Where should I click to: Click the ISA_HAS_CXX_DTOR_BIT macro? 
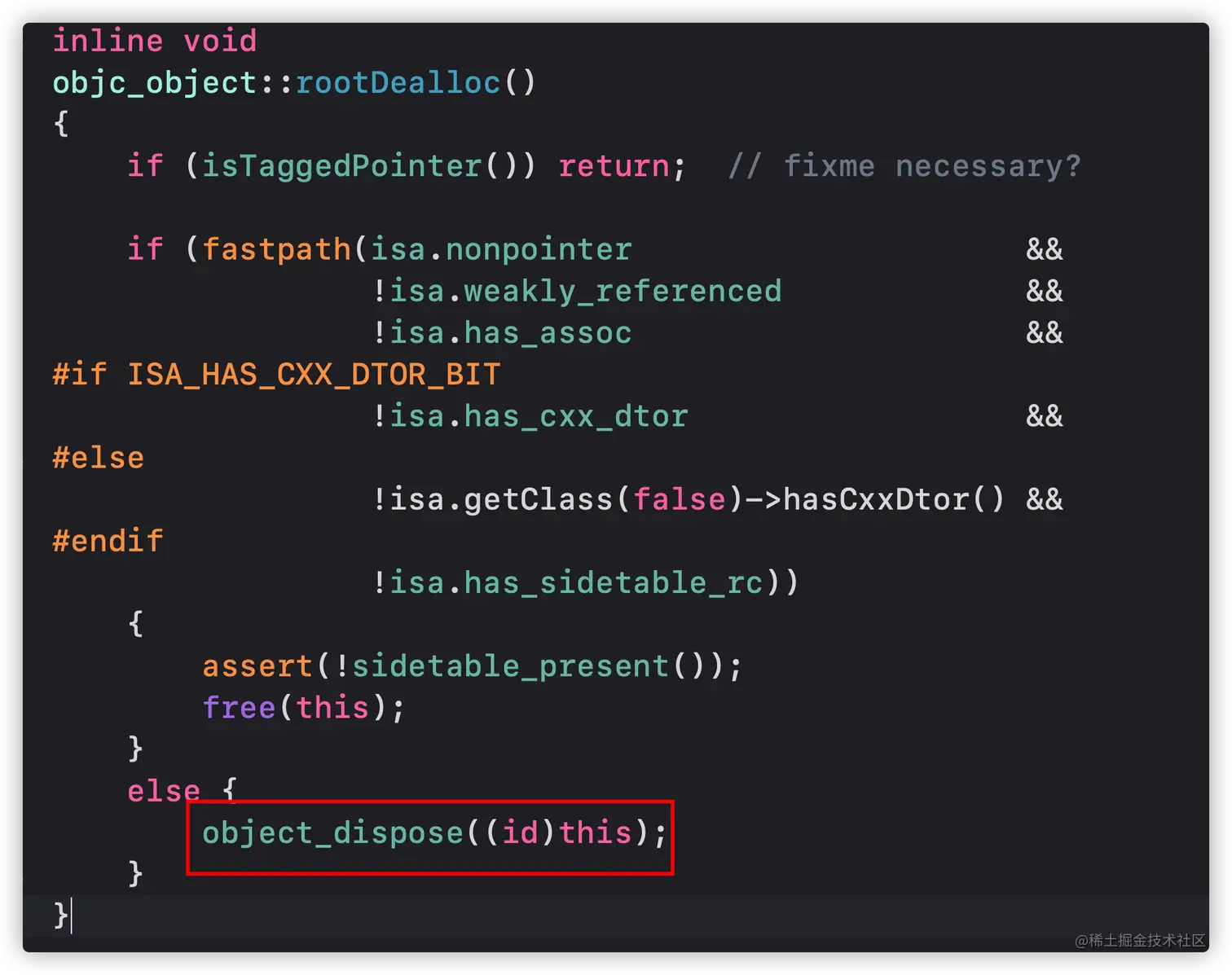click(x=314, y=375)
